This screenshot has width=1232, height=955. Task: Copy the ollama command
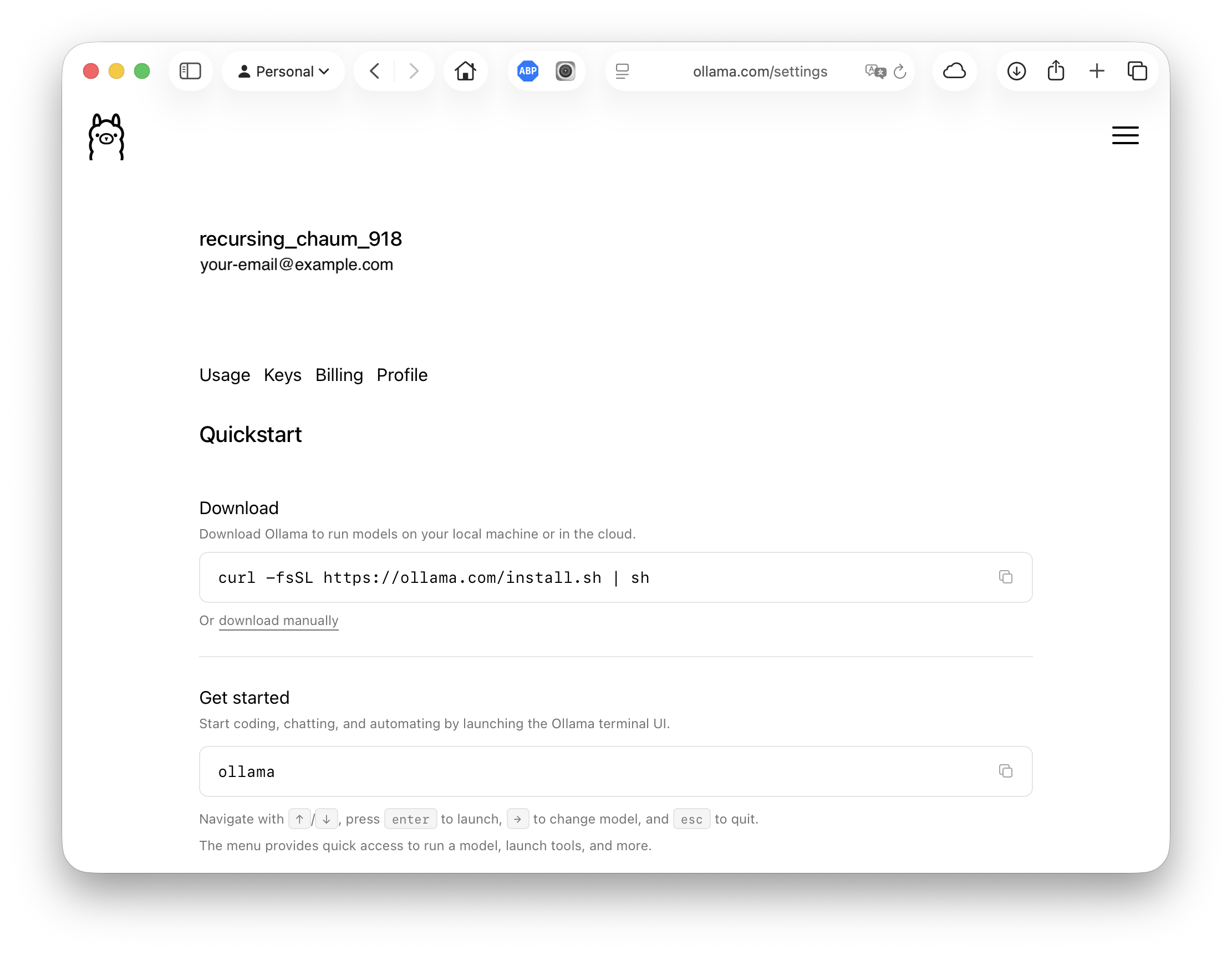point(1005,771)
